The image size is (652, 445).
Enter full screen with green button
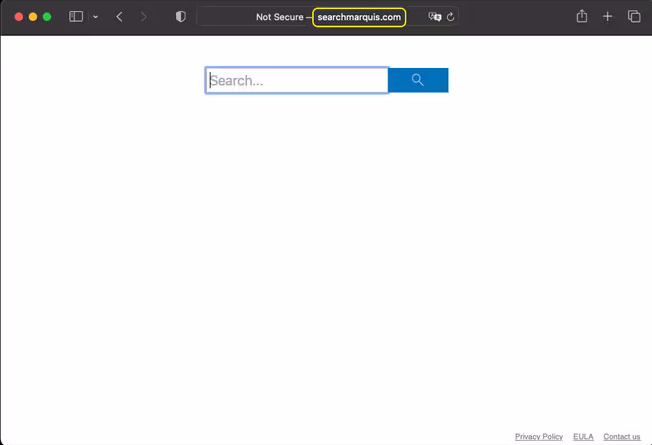[47, 17]
